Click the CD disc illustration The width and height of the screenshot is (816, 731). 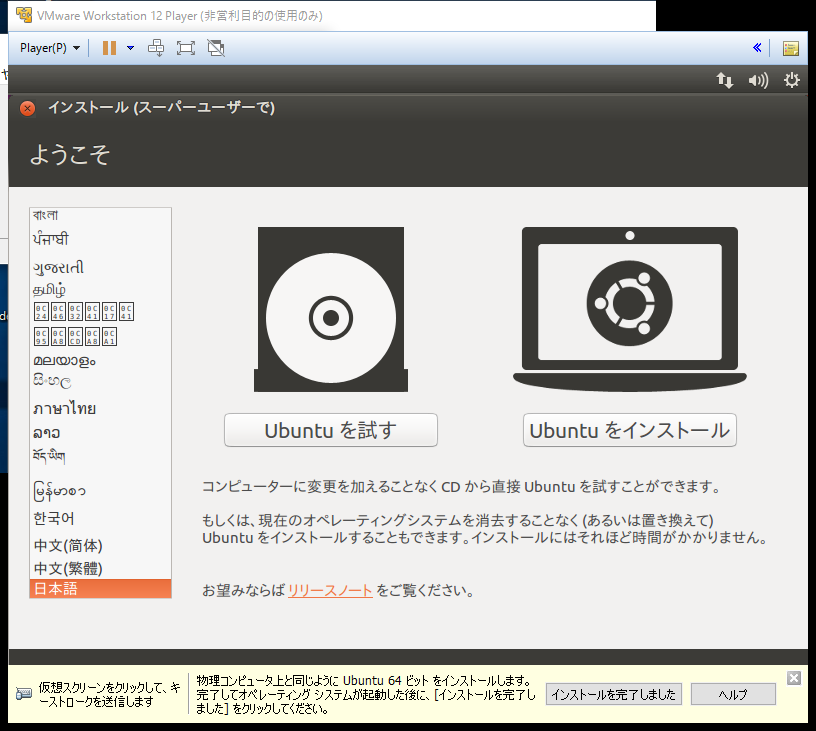point(330,310)
